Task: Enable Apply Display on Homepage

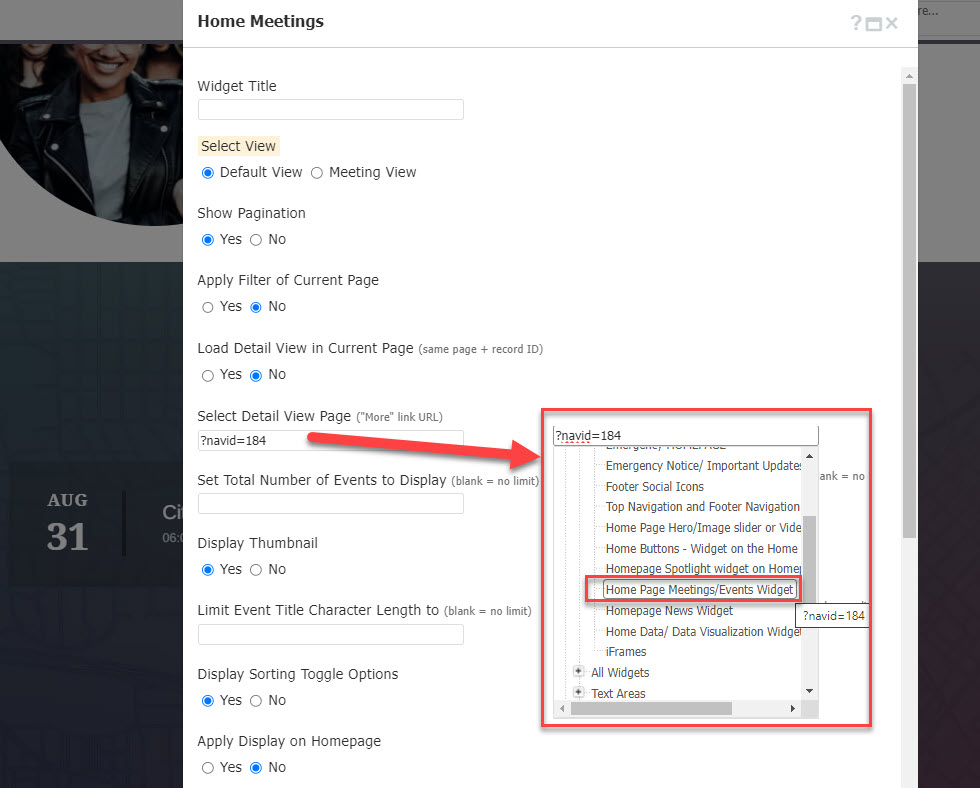Action: pyautogui.click(x=207, y=767)
